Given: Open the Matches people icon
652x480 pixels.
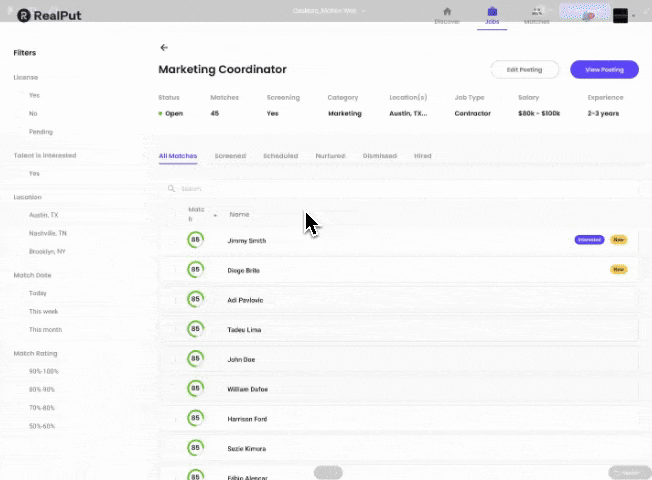Looking at the screenshot, I should (x=537, y=11).
